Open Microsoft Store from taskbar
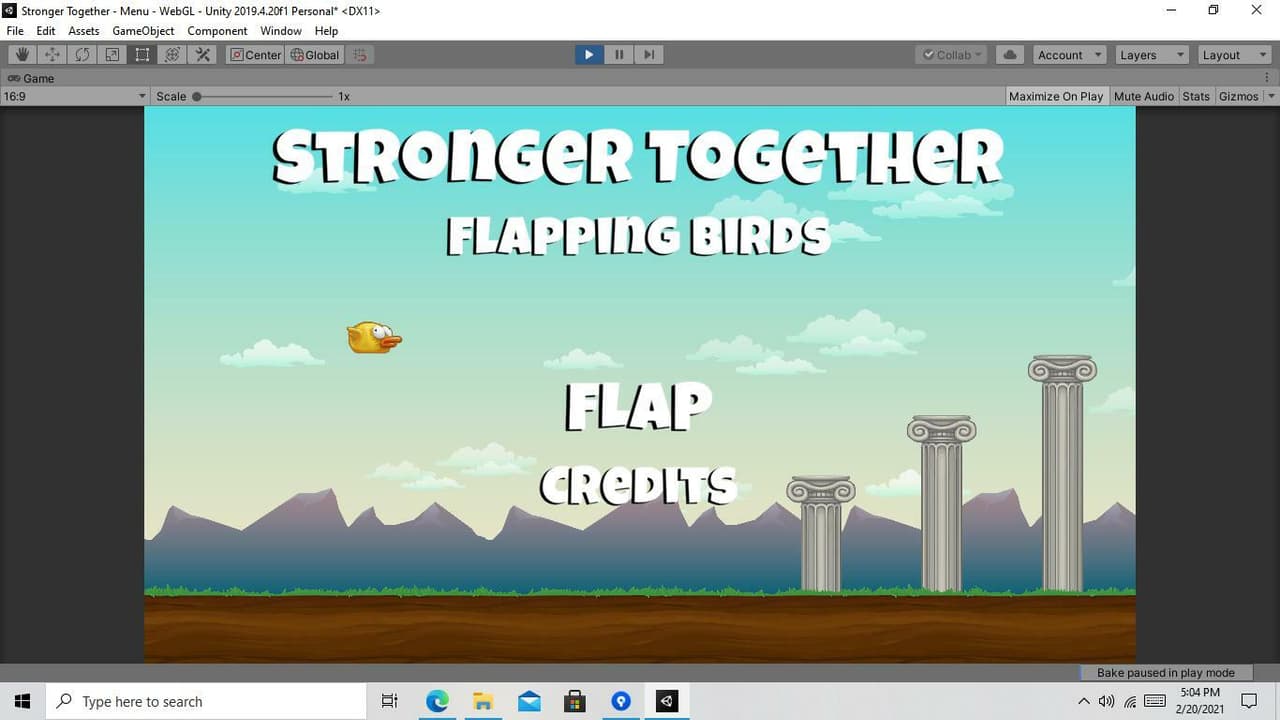 [x=575, y=701]
